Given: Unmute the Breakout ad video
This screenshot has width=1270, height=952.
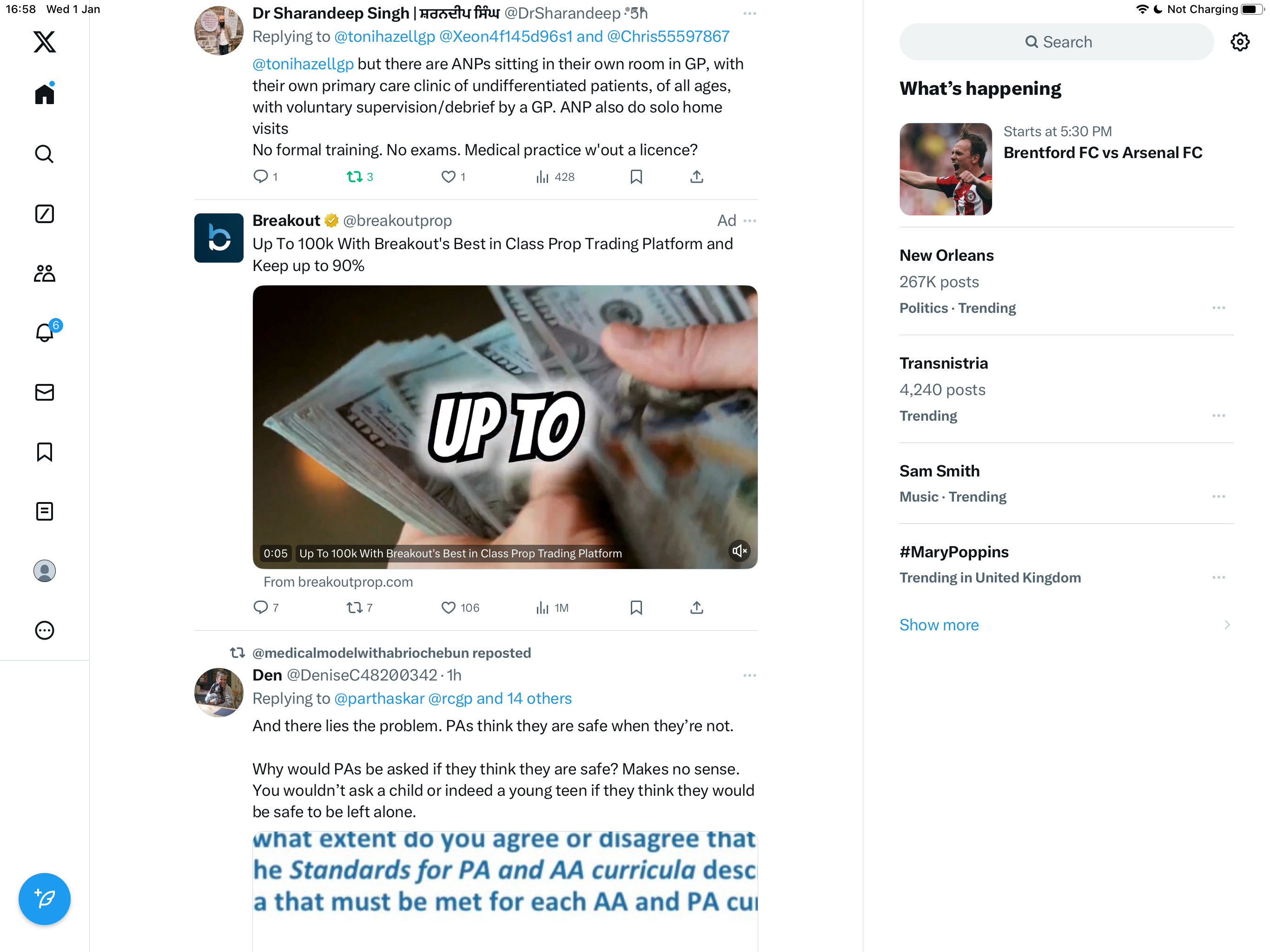Looking at the screenshot, I should click(740, 551).
